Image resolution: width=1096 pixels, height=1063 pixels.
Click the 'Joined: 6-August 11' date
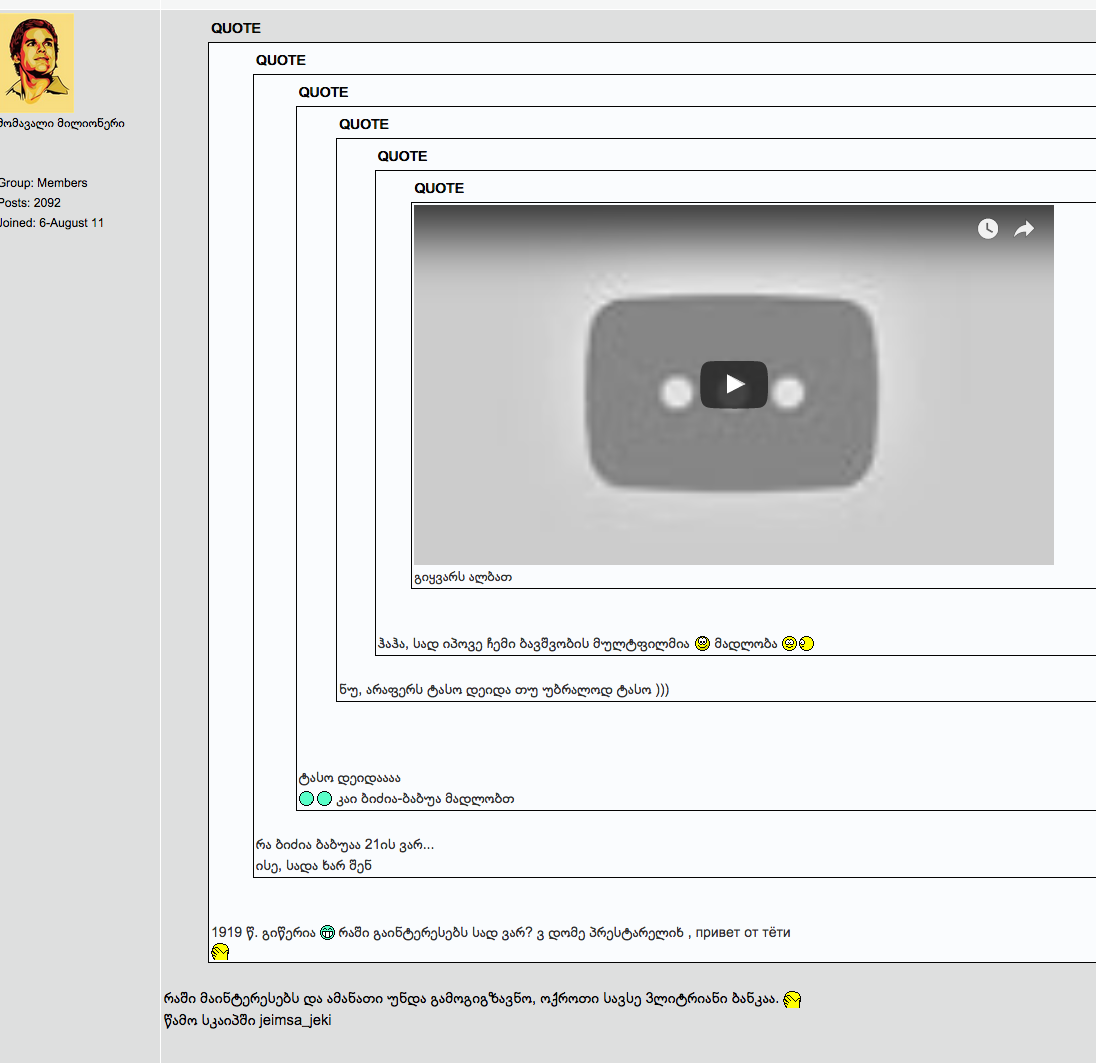click(x=51, y=223)
